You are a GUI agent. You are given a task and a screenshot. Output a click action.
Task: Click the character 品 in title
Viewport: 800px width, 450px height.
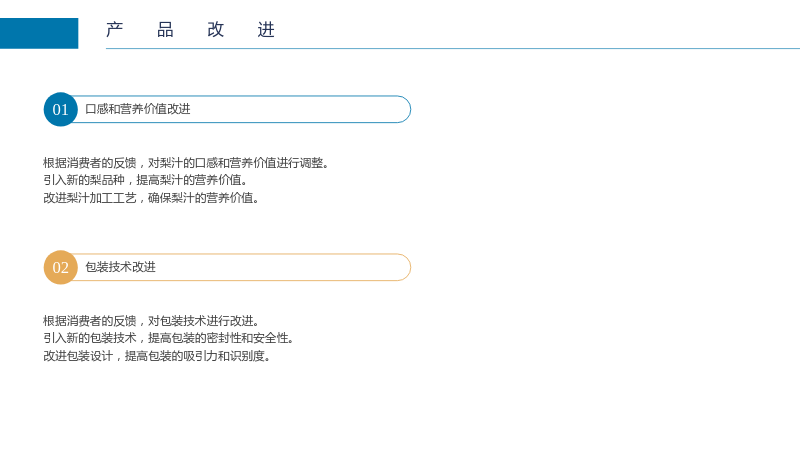[165, 30]
